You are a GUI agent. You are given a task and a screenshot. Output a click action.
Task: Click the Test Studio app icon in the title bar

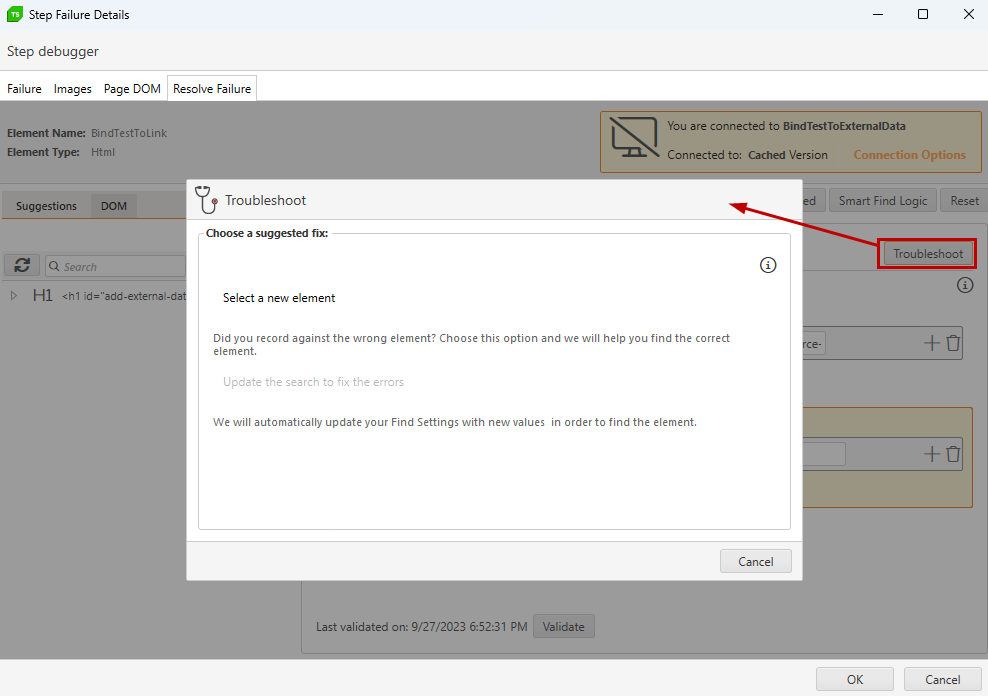point(14,14)
